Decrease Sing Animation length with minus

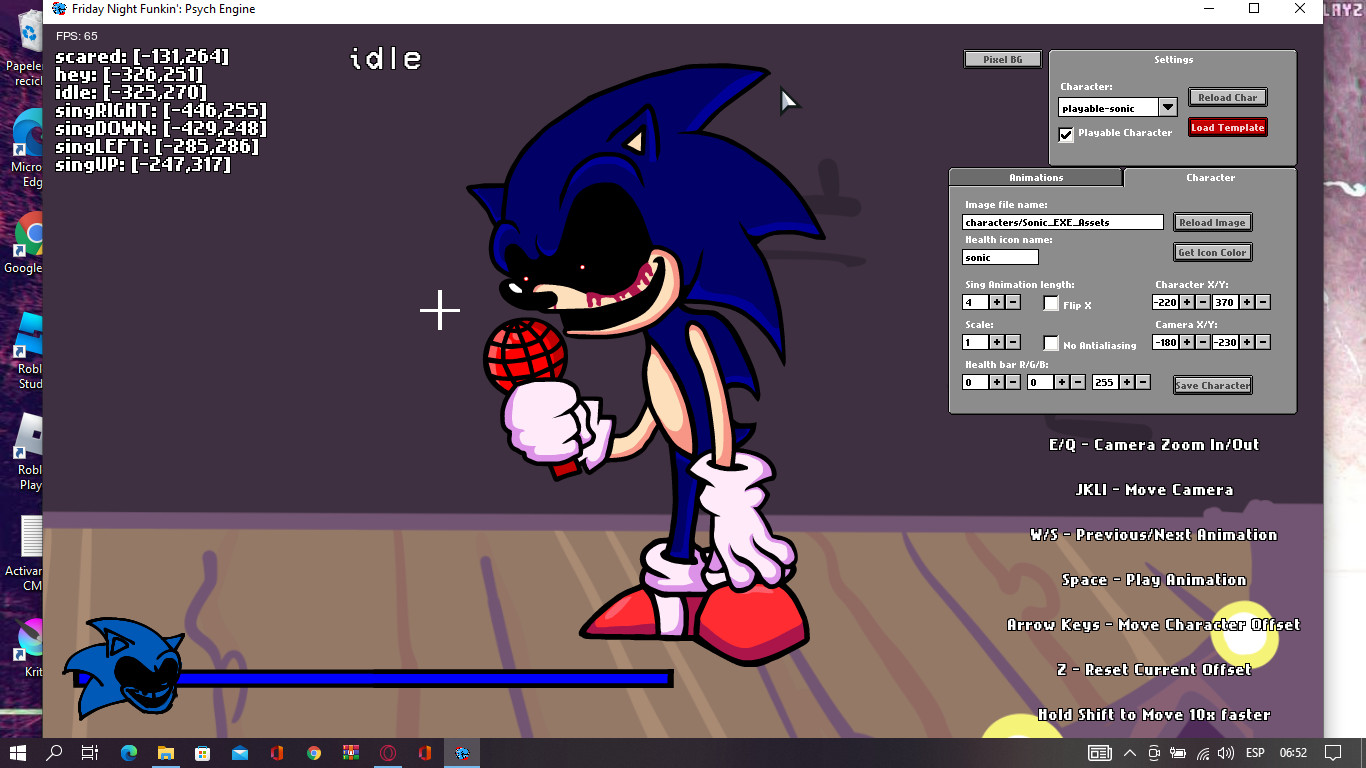tap(1013, 302)
